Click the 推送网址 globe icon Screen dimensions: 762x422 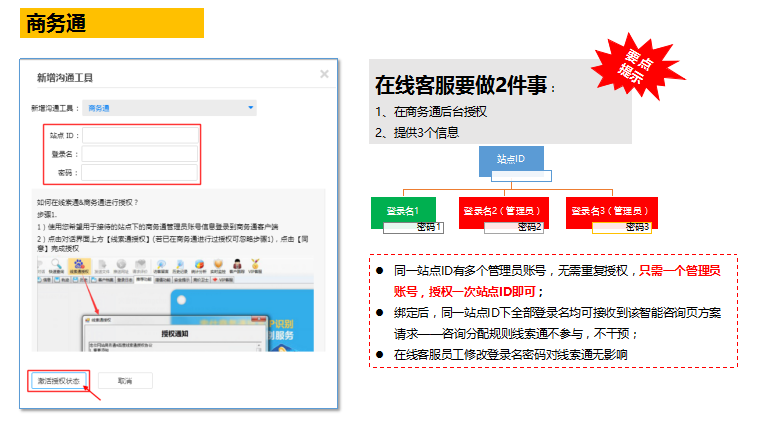(x=121, y=266)
